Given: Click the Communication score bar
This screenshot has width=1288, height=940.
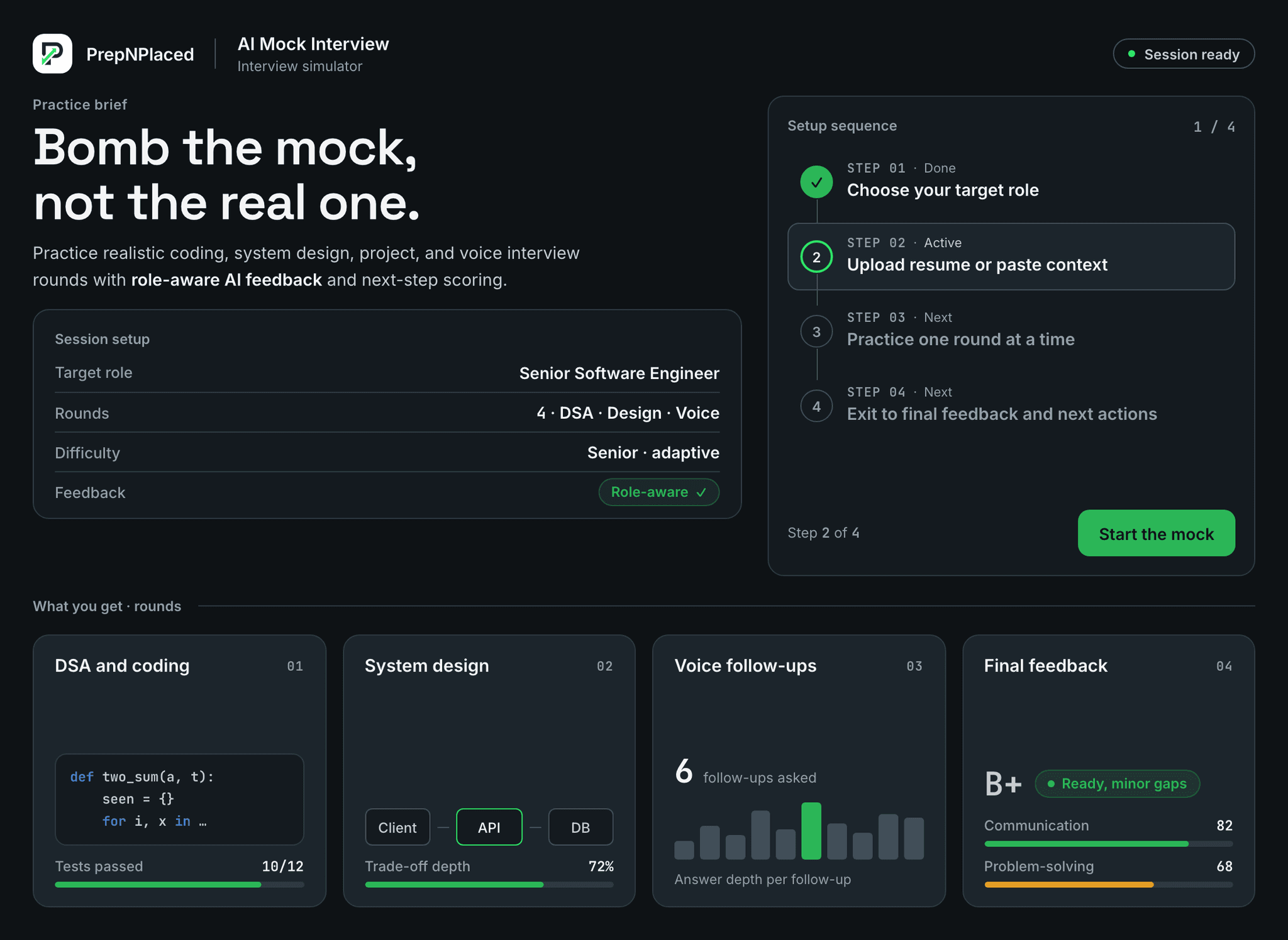Looking at the screenshot, I should coord(1108,844).
